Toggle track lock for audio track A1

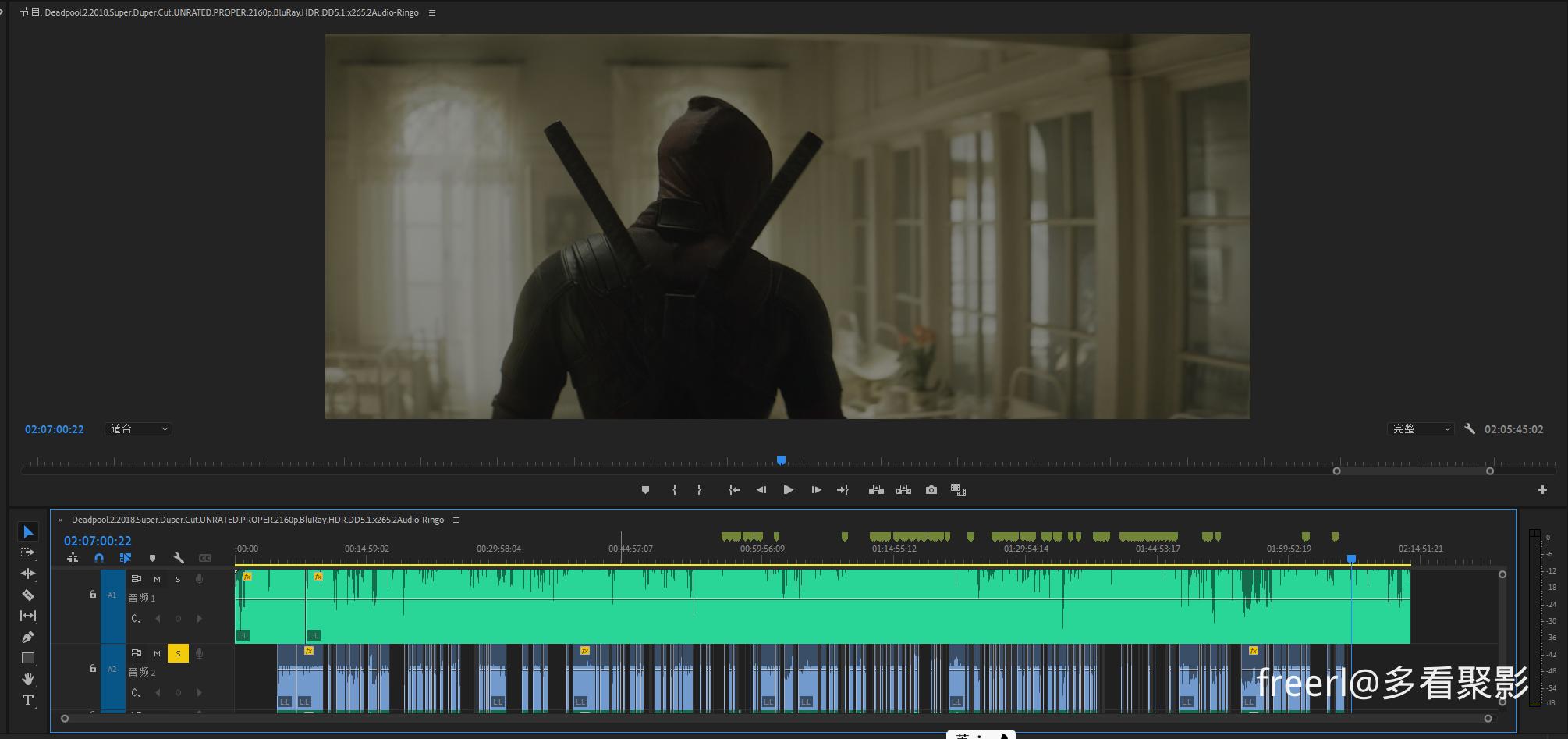pyautogui.click(x=92, y=595)
